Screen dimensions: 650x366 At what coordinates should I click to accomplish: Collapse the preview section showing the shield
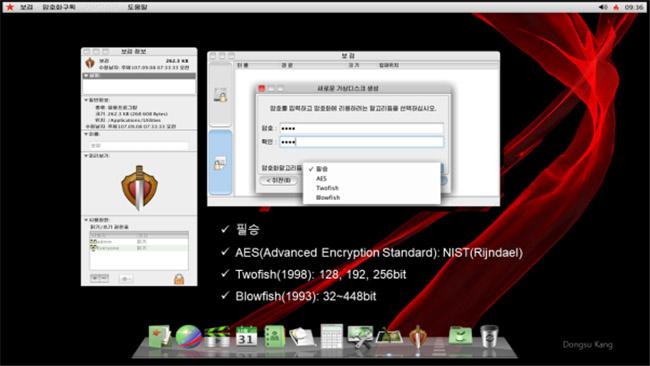[86, 156]
